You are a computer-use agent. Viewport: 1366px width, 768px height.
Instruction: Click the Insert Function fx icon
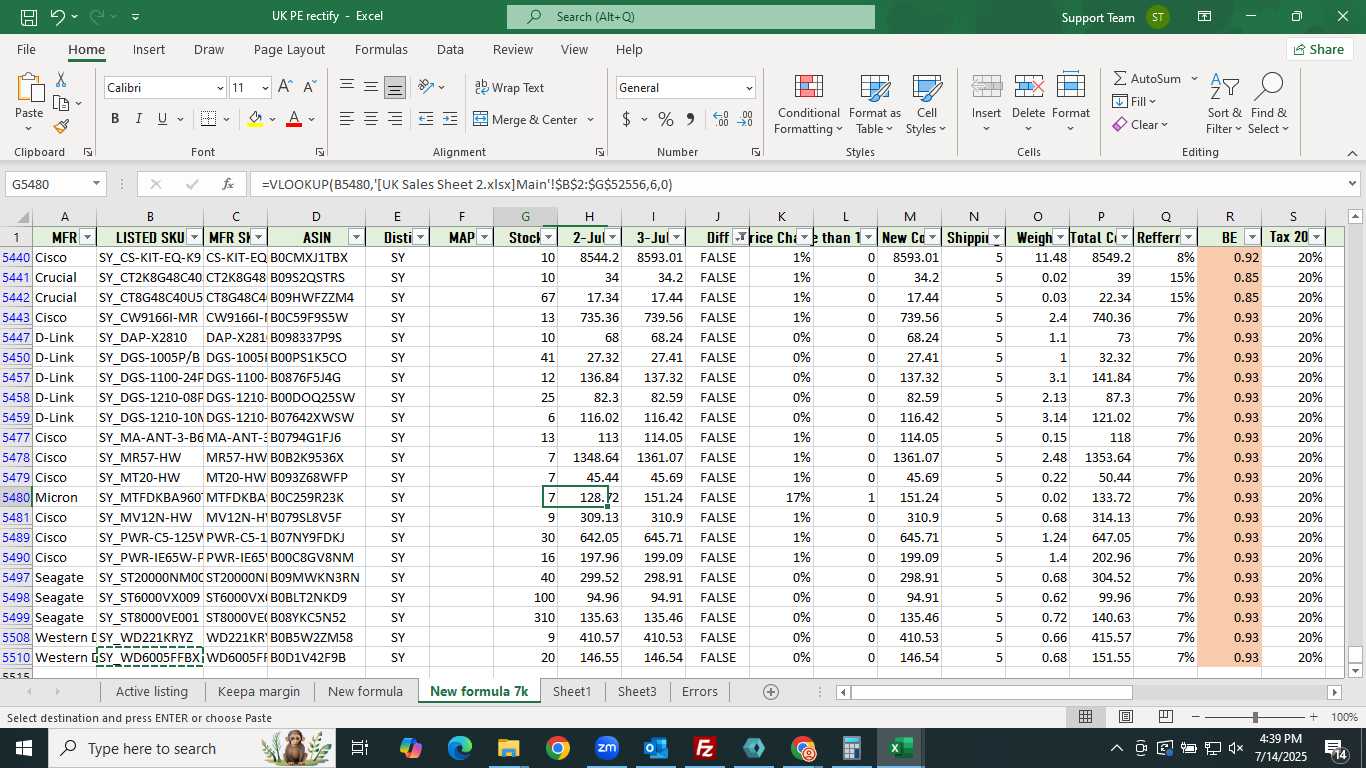228,184
